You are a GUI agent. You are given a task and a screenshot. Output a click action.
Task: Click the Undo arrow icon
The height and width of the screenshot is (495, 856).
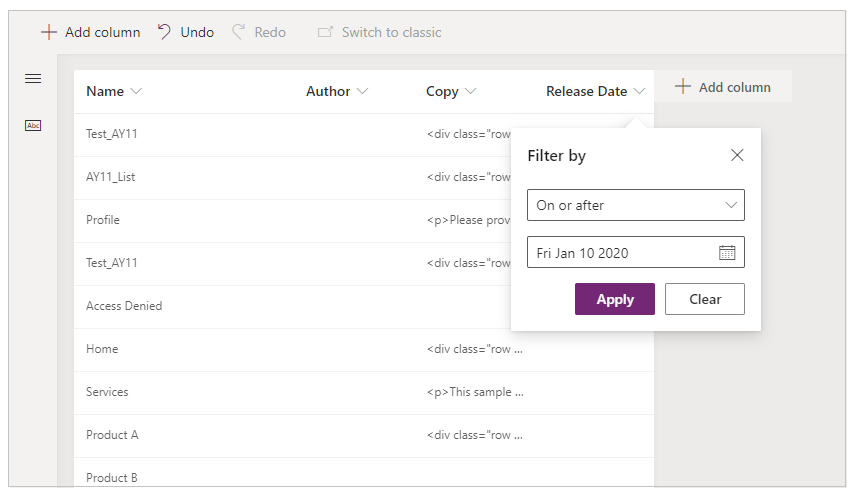pos(165,32)
